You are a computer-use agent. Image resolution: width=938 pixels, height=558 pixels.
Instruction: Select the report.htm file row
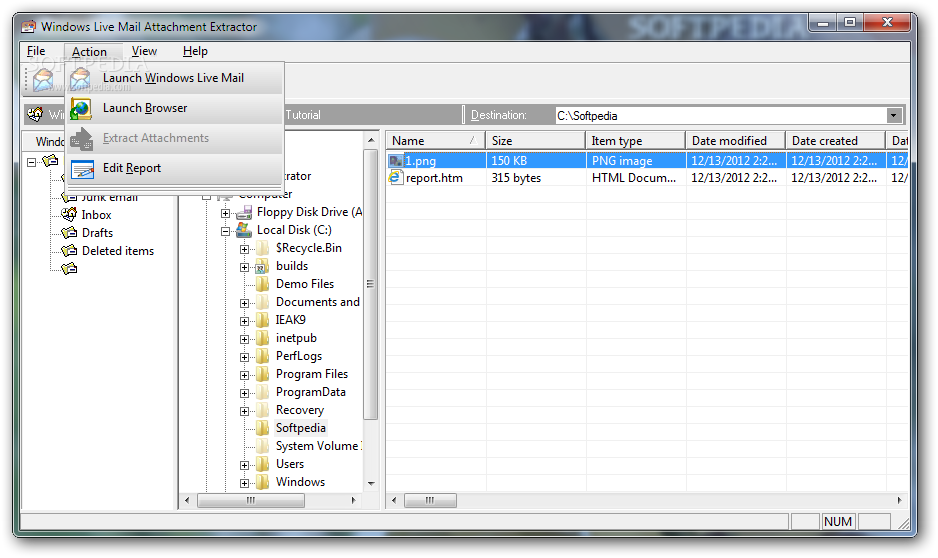click(x=647, y=178)
